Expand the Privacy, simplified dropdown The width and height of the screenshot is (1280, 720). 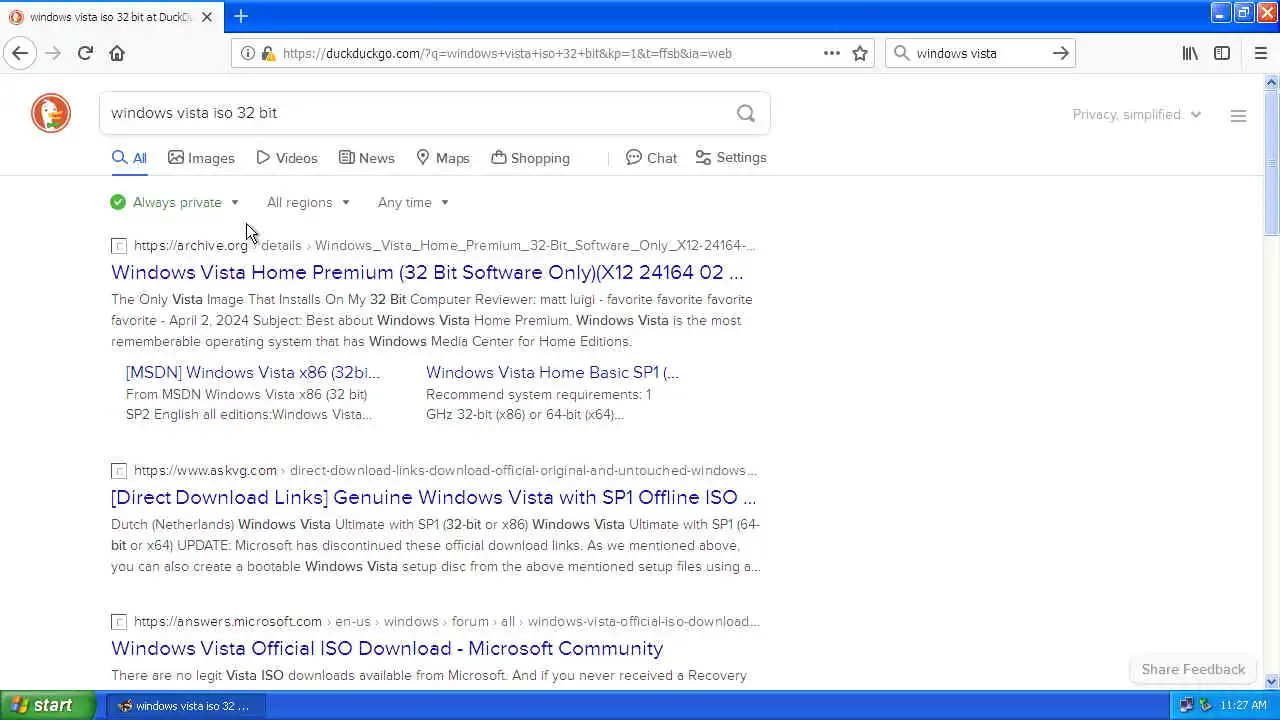pos(1137,115)
